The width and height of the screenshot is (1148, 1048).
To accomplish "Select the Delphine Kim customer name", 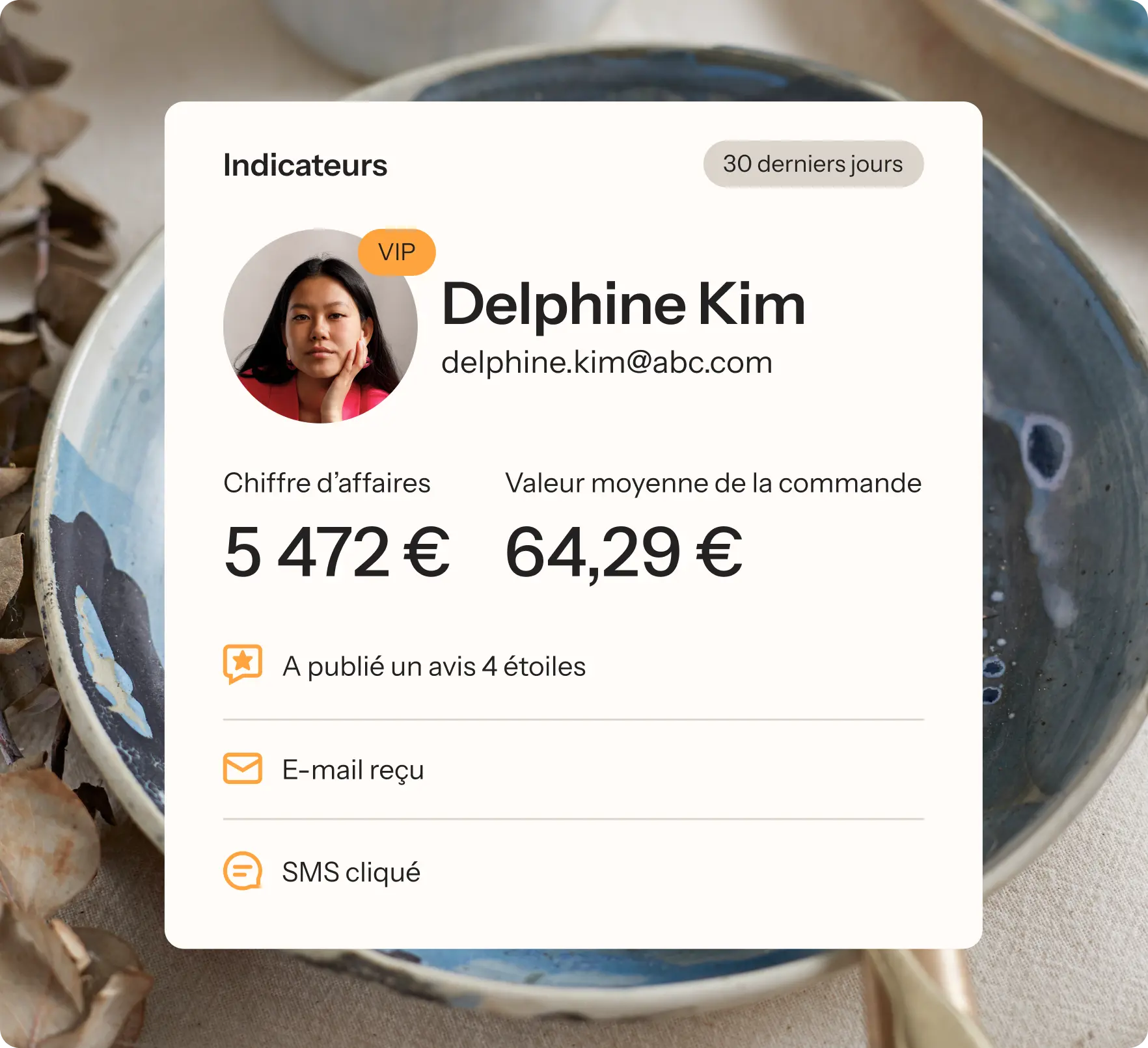I will [623, 304].
